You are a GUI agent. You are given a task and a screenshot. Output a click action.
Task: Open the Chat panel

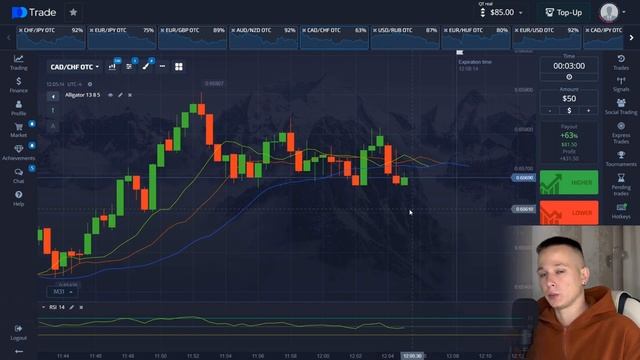click(18, 176)
